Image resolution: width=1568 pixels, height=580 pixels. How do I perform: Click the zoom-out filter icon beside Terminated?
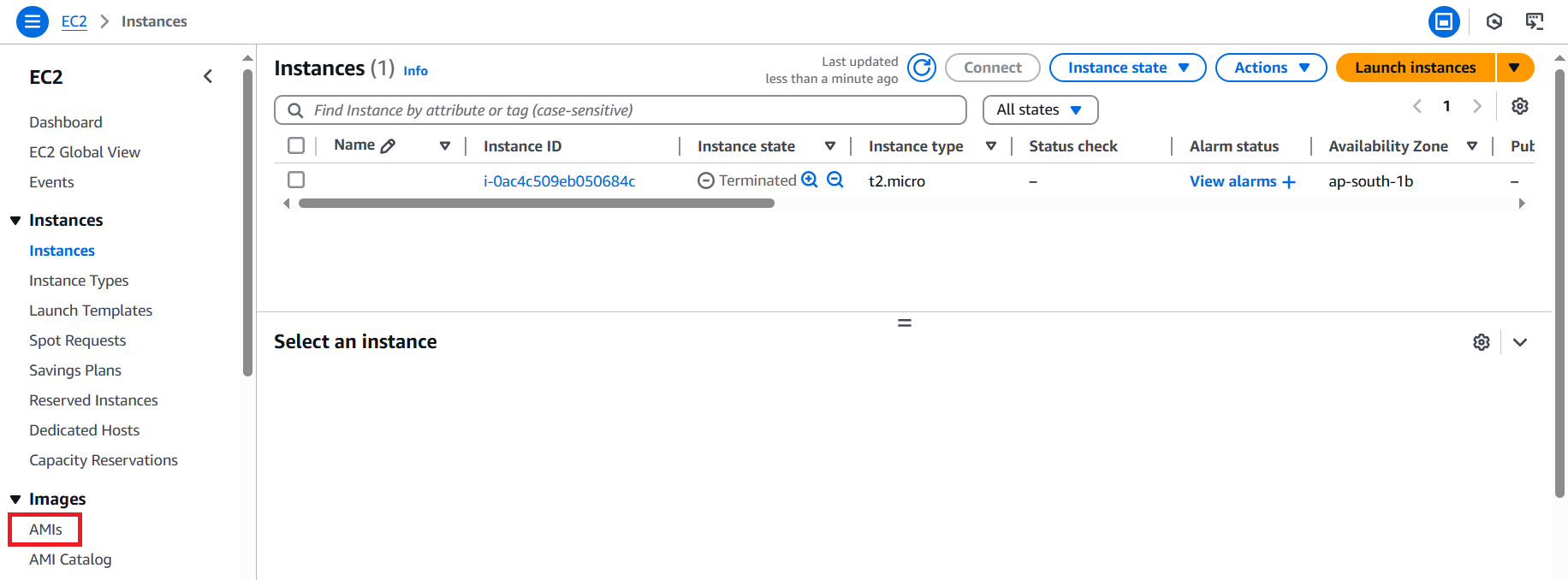[835, 180]
